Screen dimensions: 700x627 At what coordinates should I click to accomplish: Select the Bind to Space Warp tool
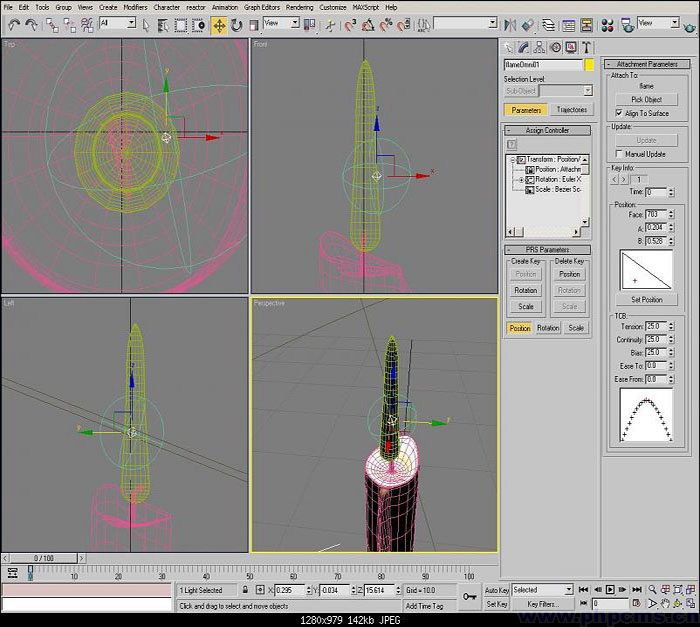click(87, 25)
